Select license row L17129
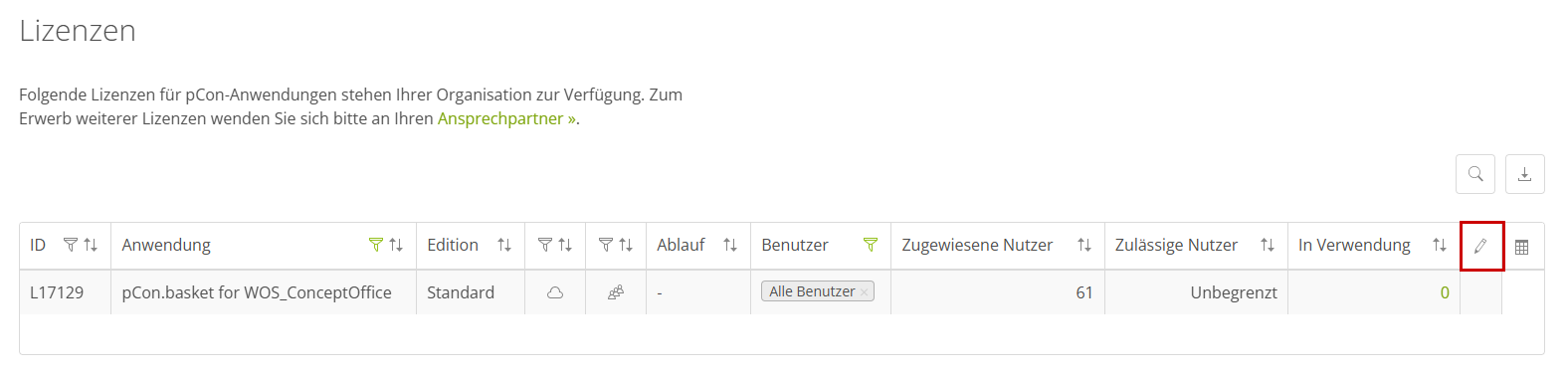1568x378 pixels. [760, 292]
